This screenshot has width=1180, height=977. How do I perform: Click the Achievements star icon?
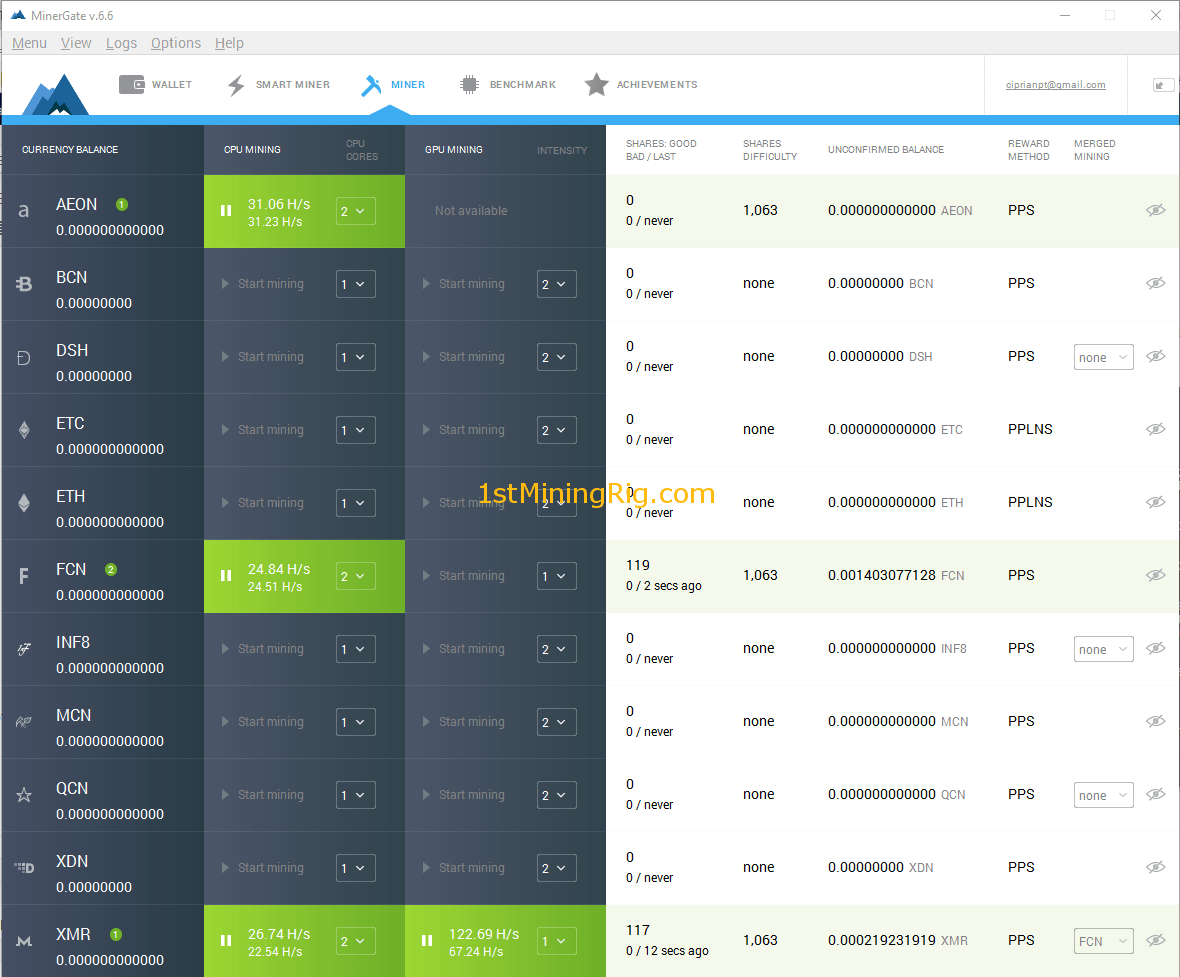(x=597, y=84)
